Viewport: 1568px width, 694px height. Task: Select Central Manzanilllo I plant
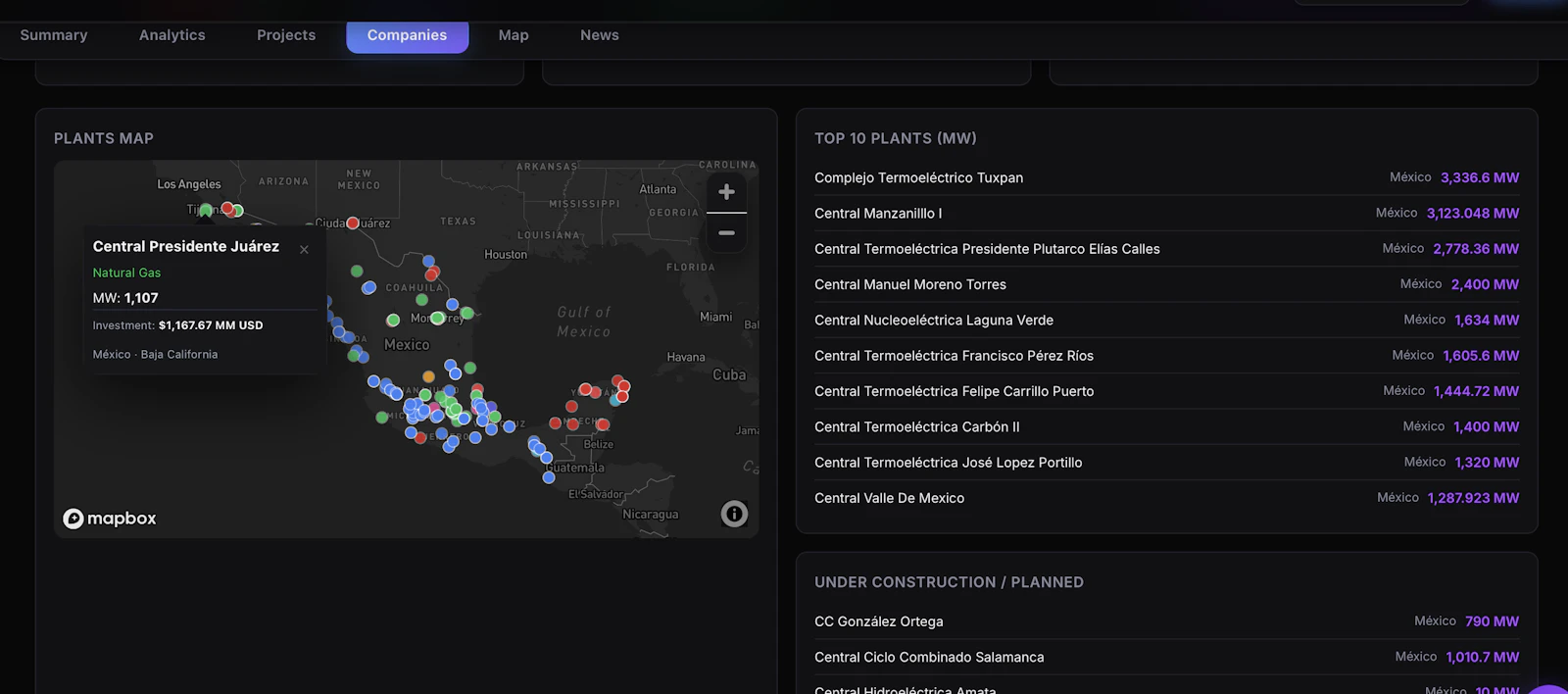coord(1166,213)
